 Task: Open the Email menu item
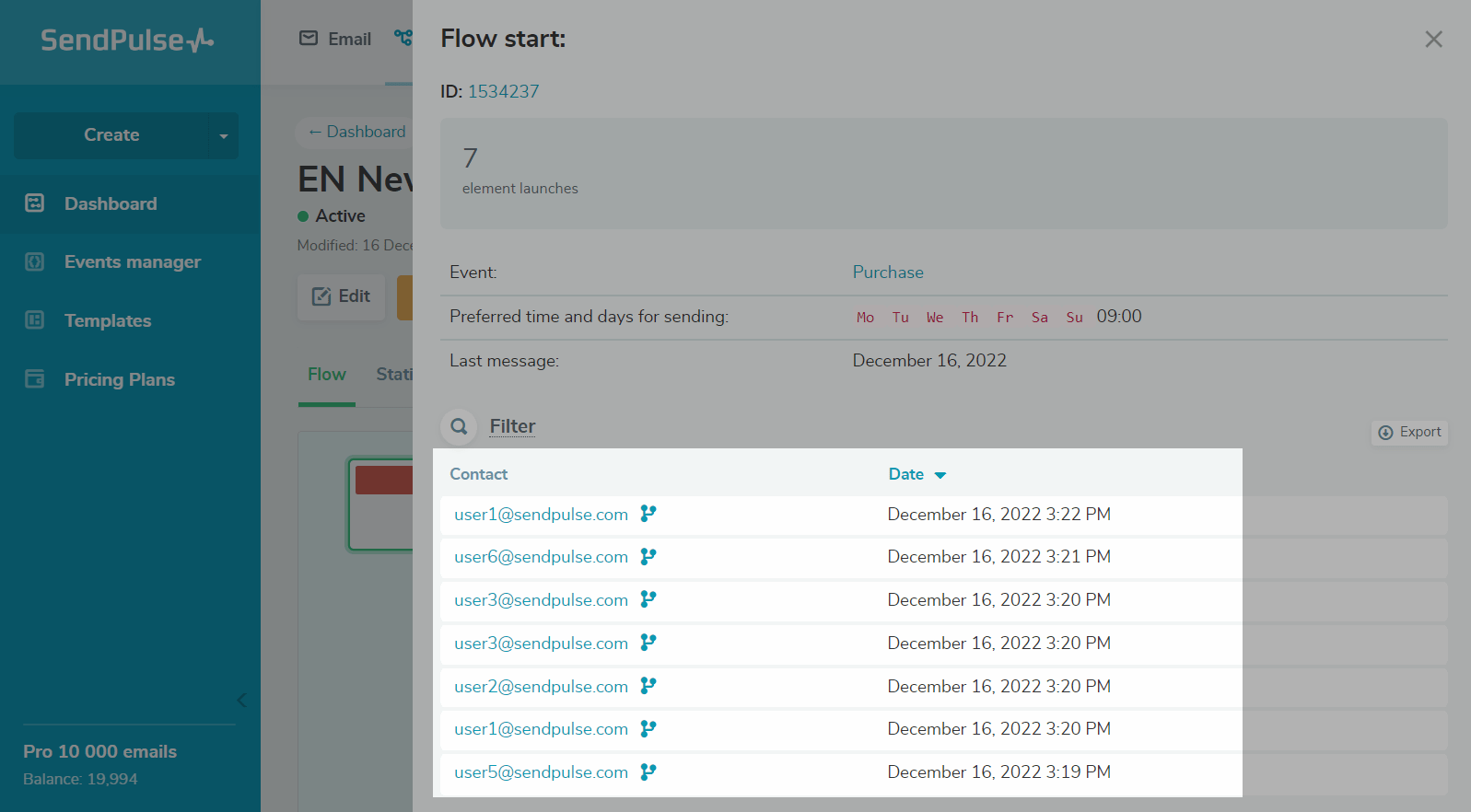point(335,39)
